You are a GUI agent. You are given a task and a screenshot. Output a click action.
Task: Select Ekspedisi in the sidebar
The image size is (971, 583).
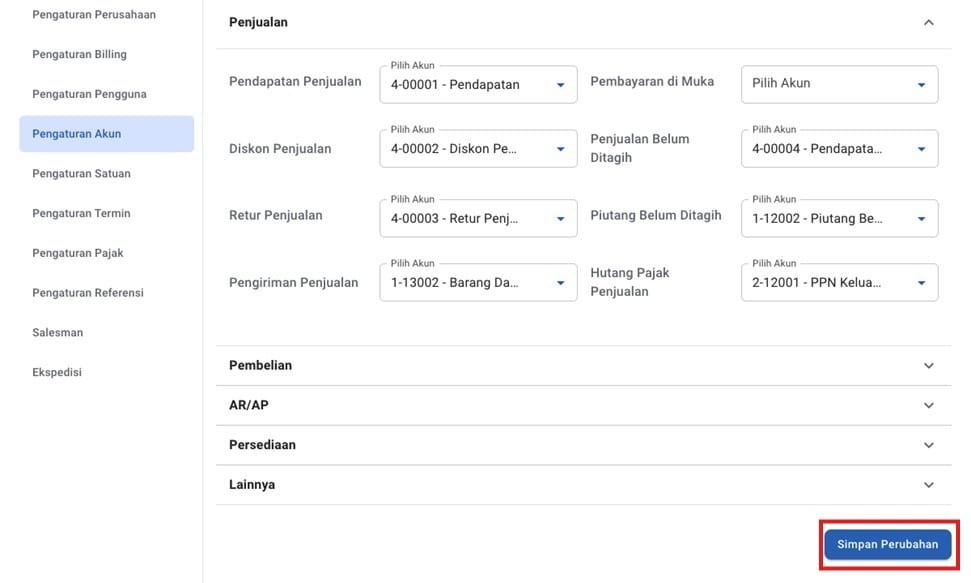(57, 372)
